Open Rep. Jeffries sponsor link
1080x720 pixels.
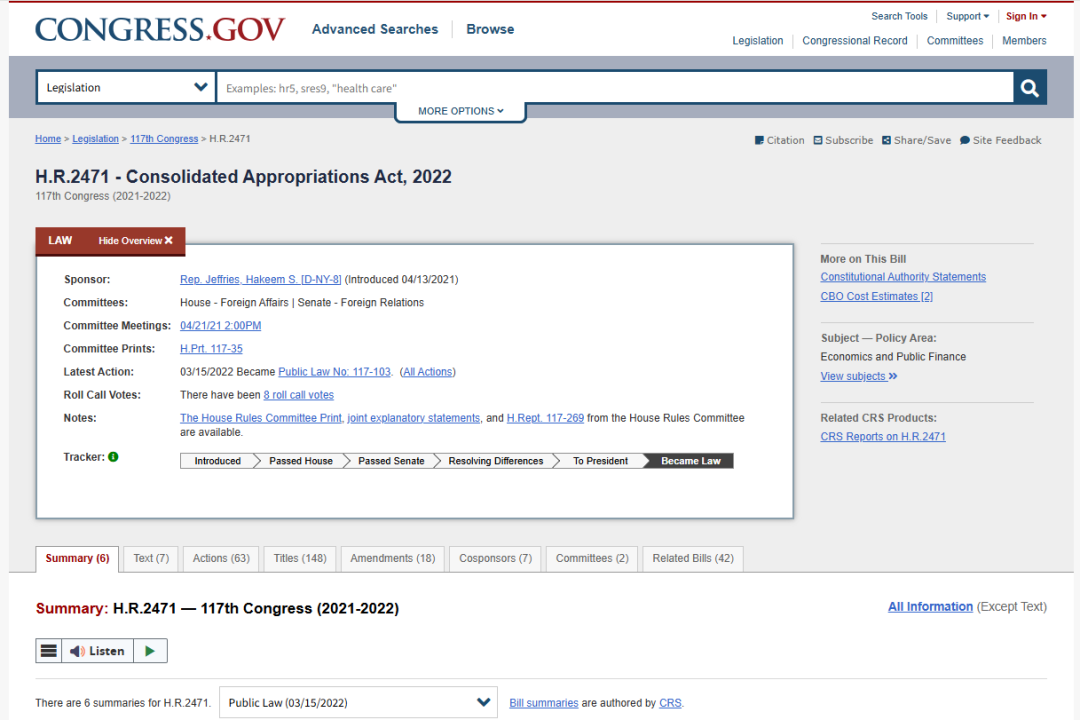[x=260, y=280]
